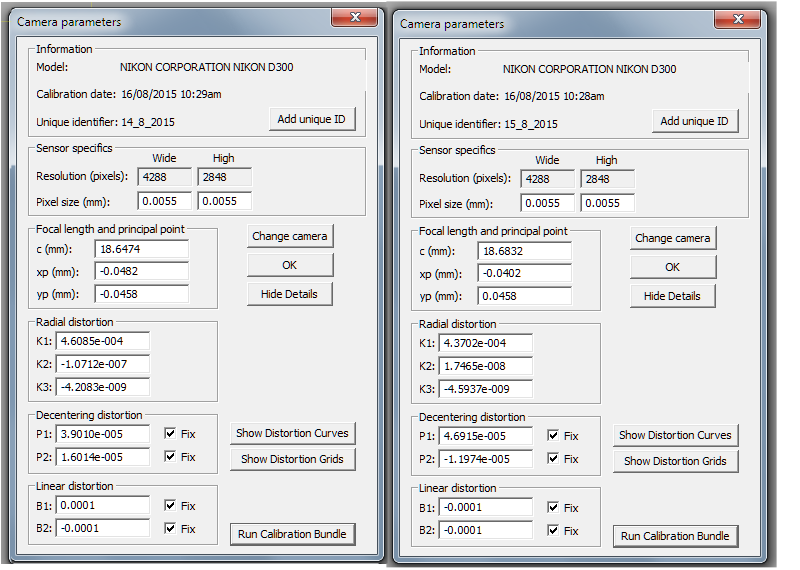800x570 pixels.
Task: Click xp field with value -0.0402
Action: point(524,273)
